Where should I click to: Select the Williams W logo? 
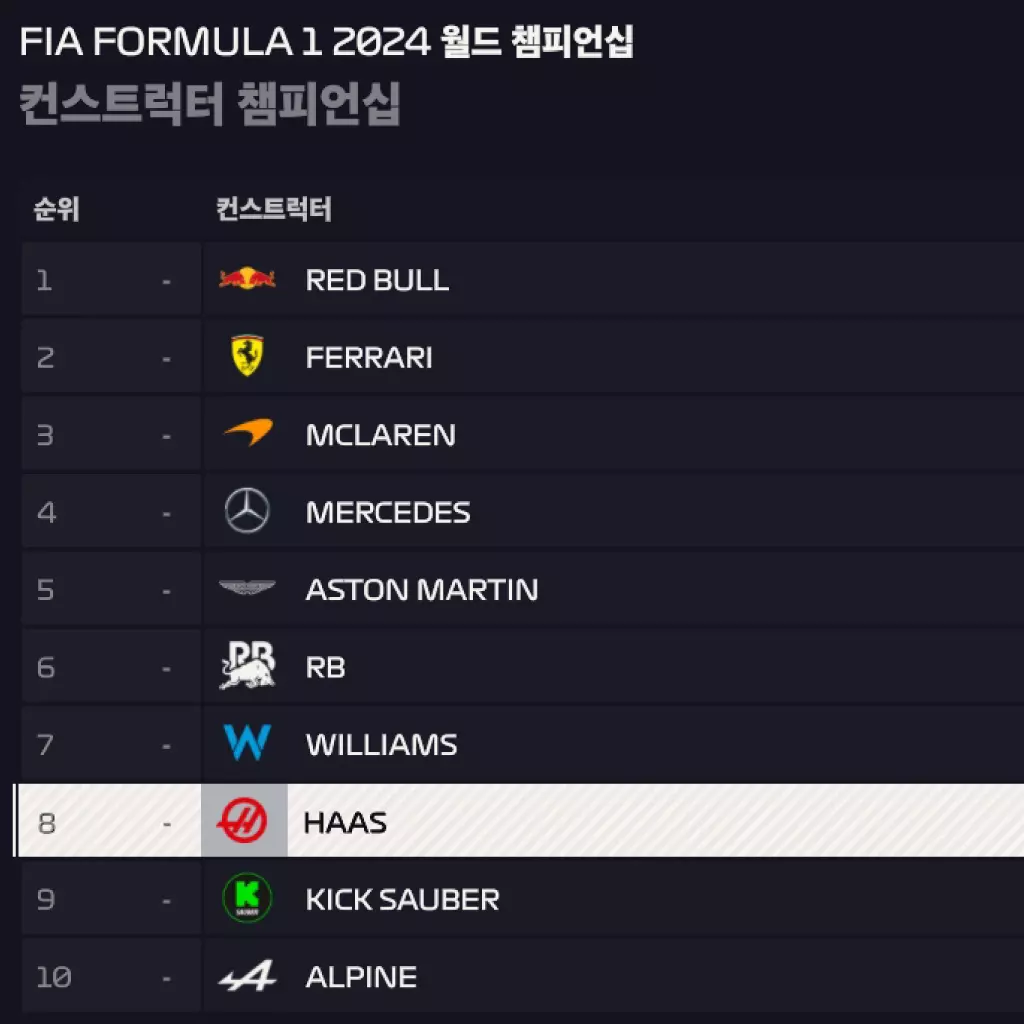tap(247, 743)
